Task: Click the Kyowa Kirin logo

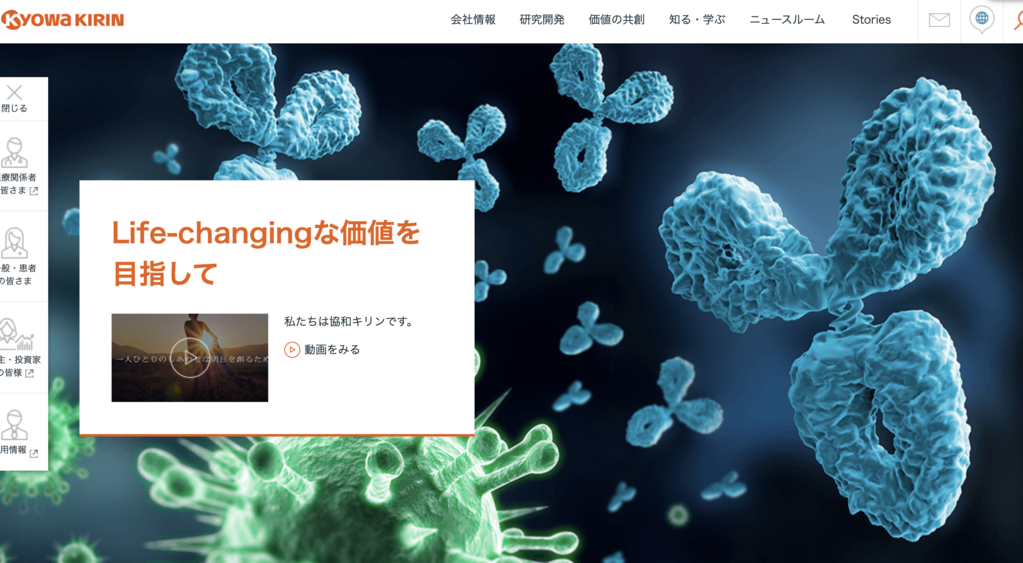Action: tap(63, 20)
